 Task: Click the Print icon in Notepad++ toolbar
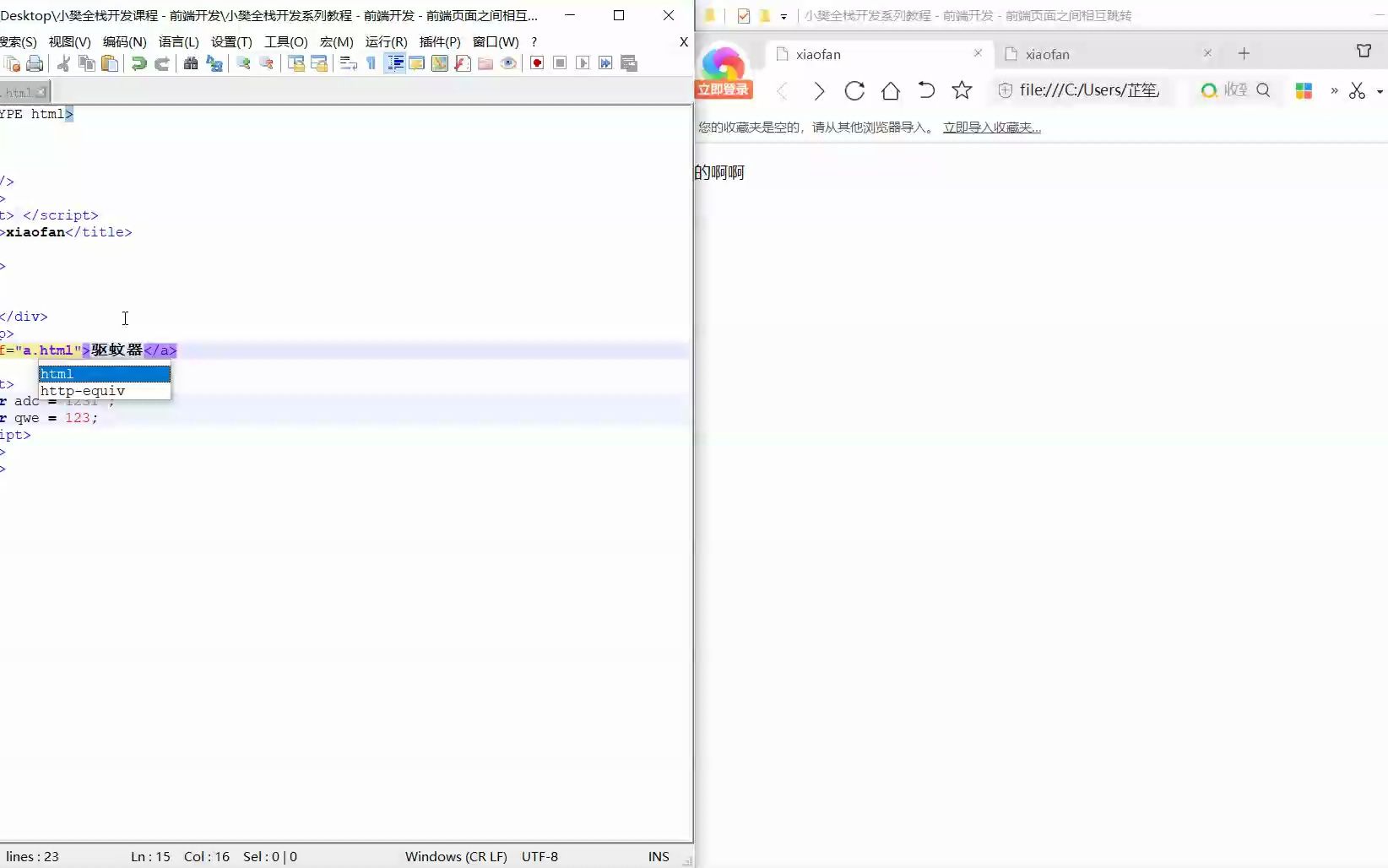click(x=35, y=63)
